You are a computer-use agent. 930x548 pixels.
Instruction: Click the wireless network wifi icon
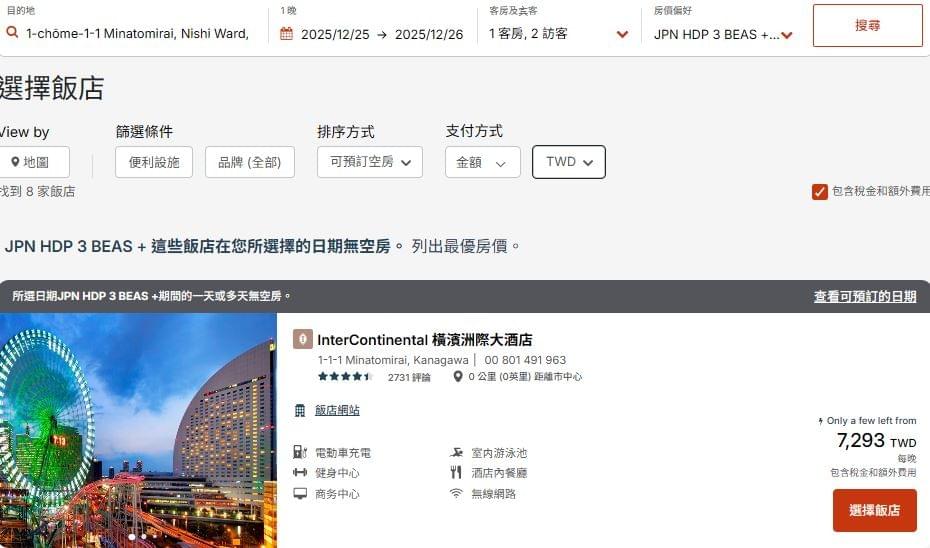click(456, 493)
